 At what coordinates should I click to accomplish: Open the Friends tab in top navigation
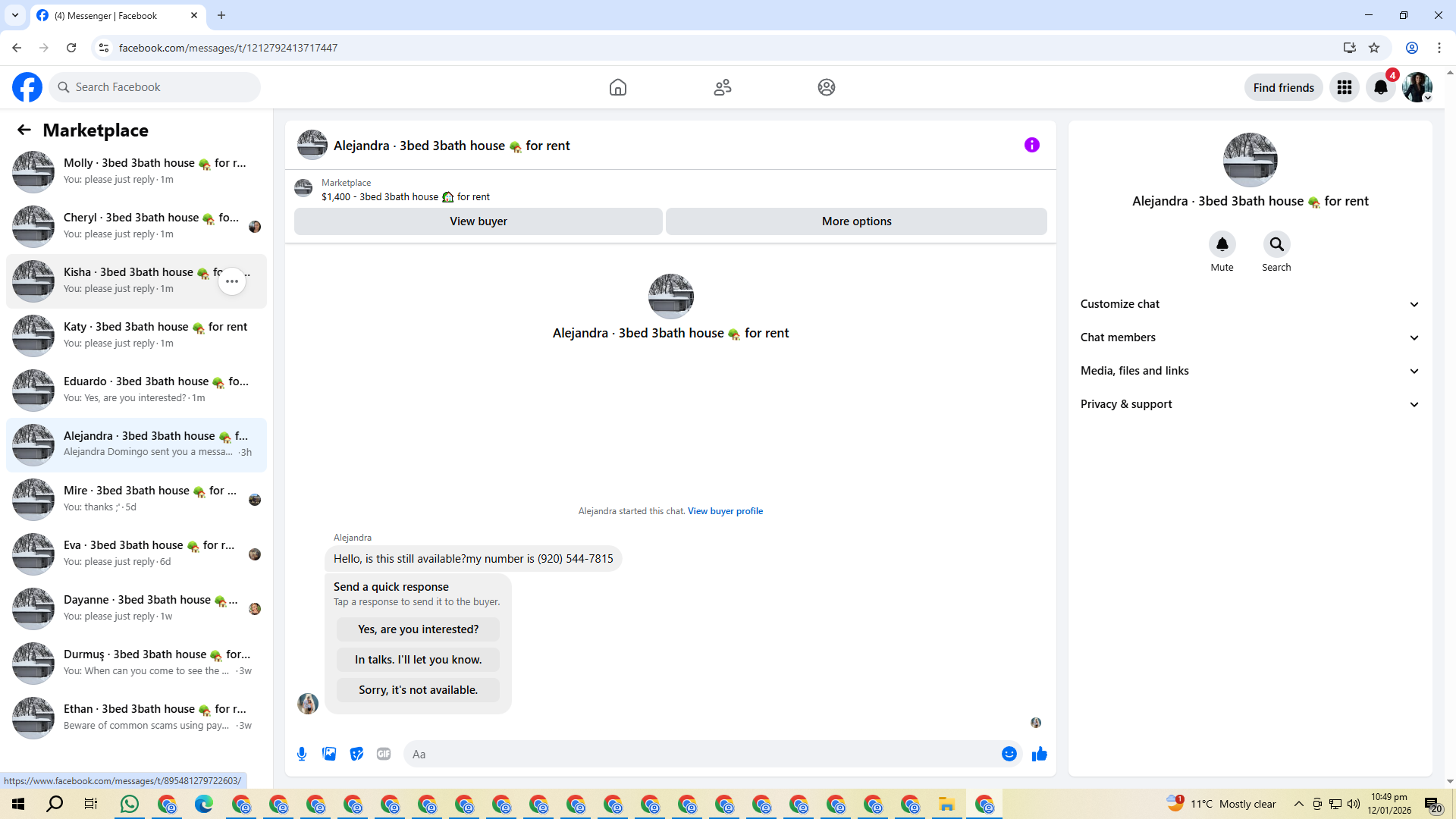(722, 87)
